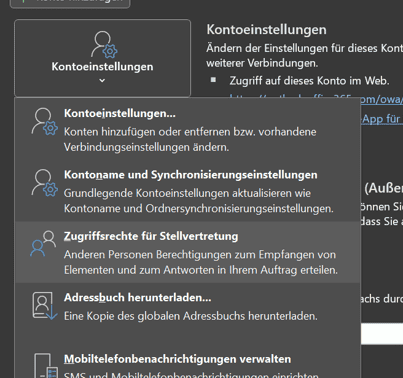Open the owa web access link
Screen dimensions: 403x378
[x=382, y=99]
